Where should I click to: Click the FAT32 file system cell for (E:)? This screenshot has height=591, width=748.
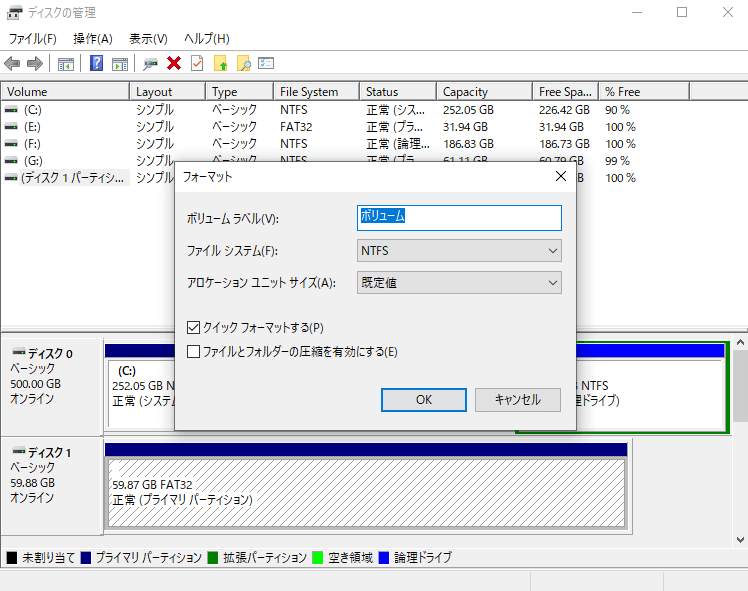coord(296,127)
